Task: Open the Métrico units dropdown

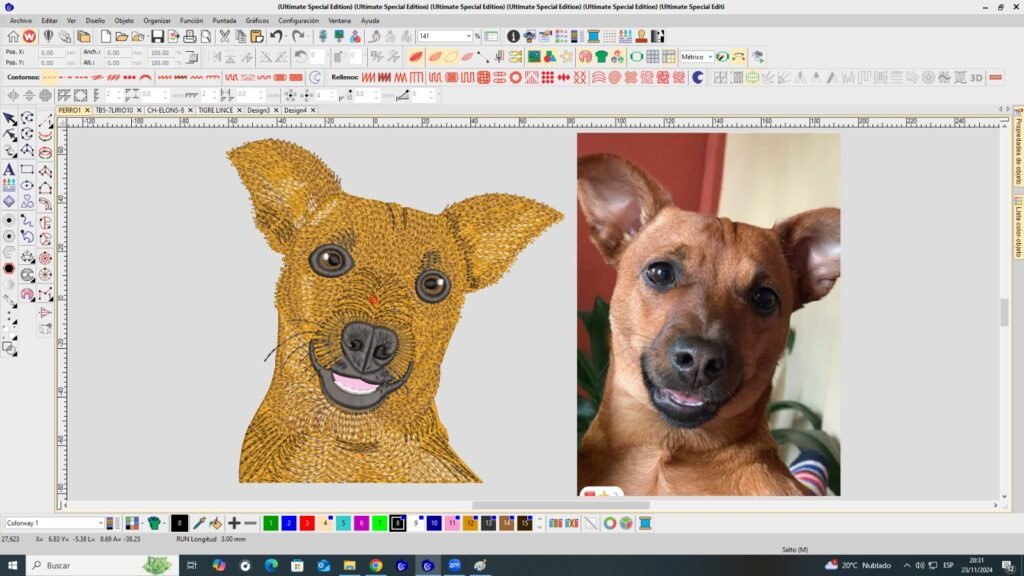Action: tap(711, 57)
